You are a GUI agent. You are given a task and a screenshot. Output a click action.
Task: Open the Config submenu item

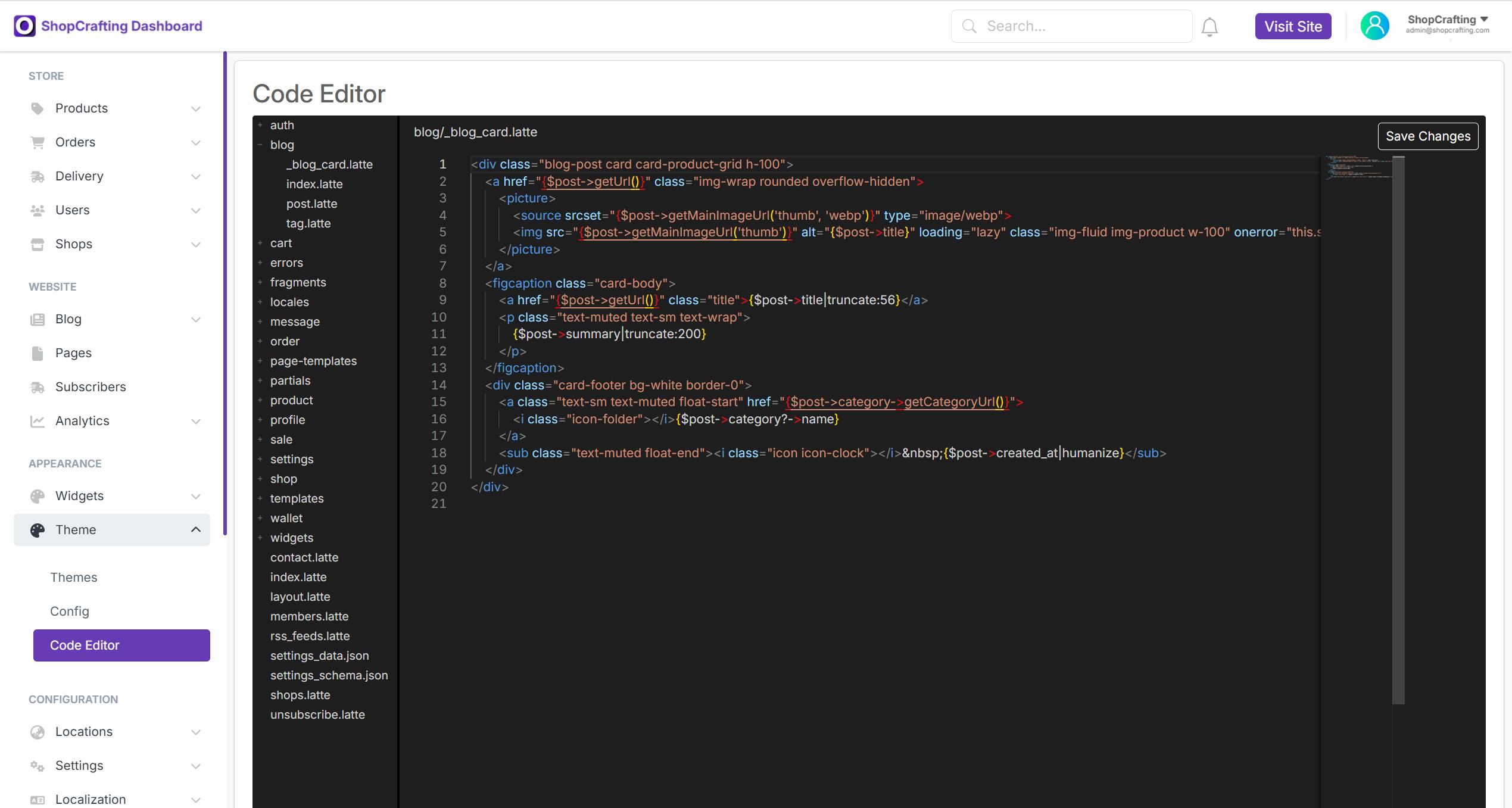(69, 612)
